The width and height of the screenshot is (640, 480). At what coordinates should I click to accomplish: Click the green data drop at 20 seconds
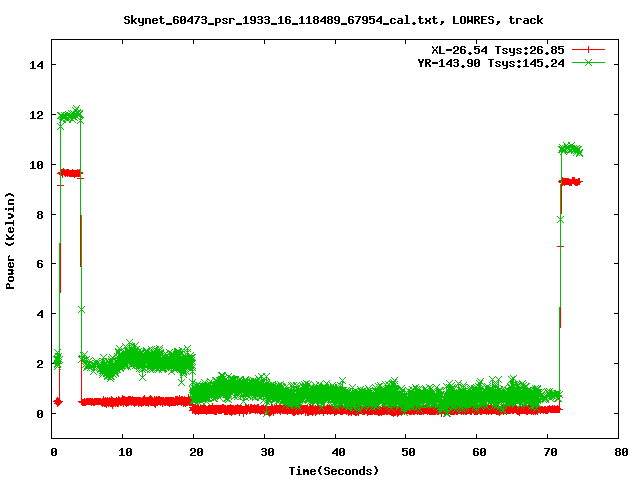point(192,375)
